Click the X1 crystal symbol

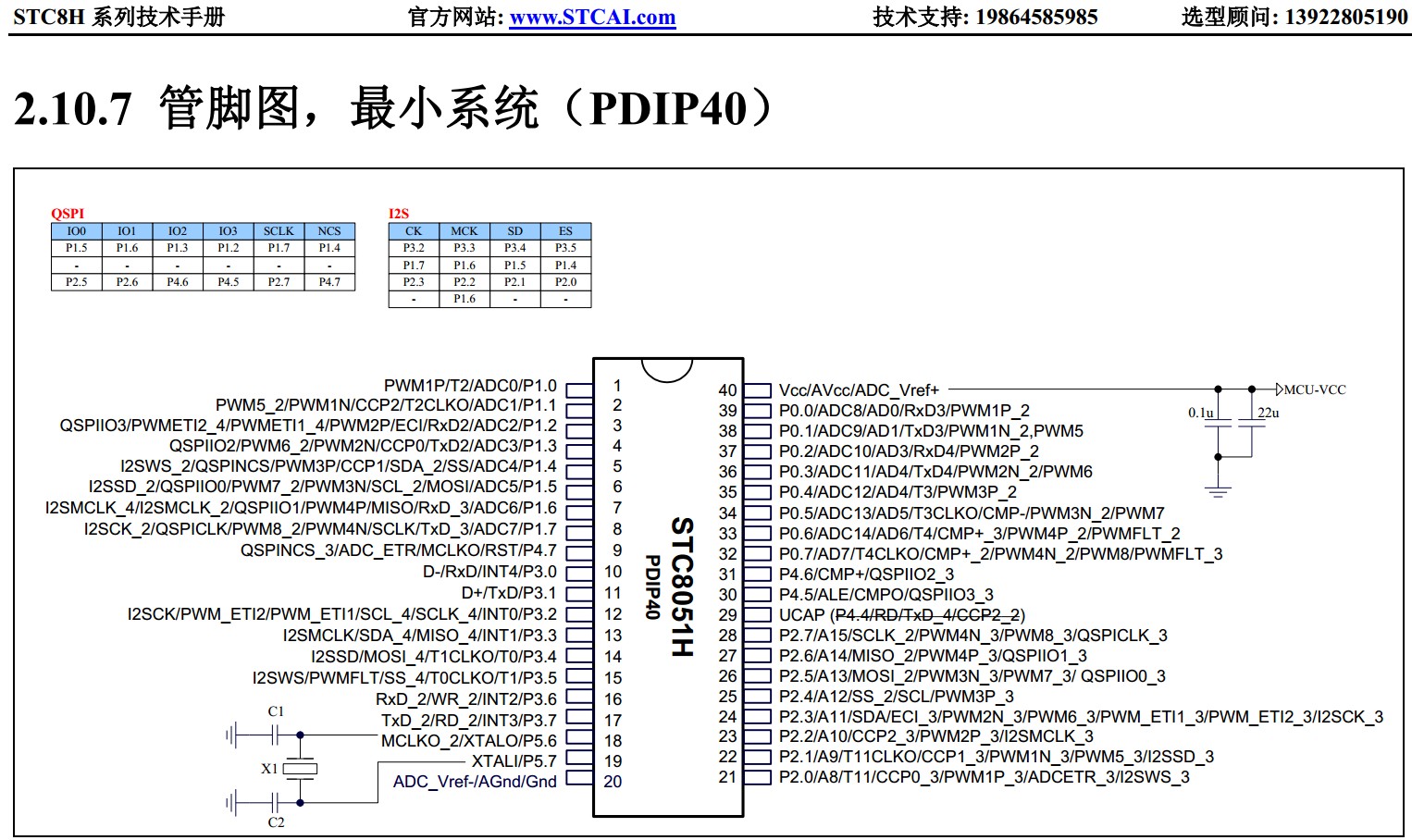point(300,769)
